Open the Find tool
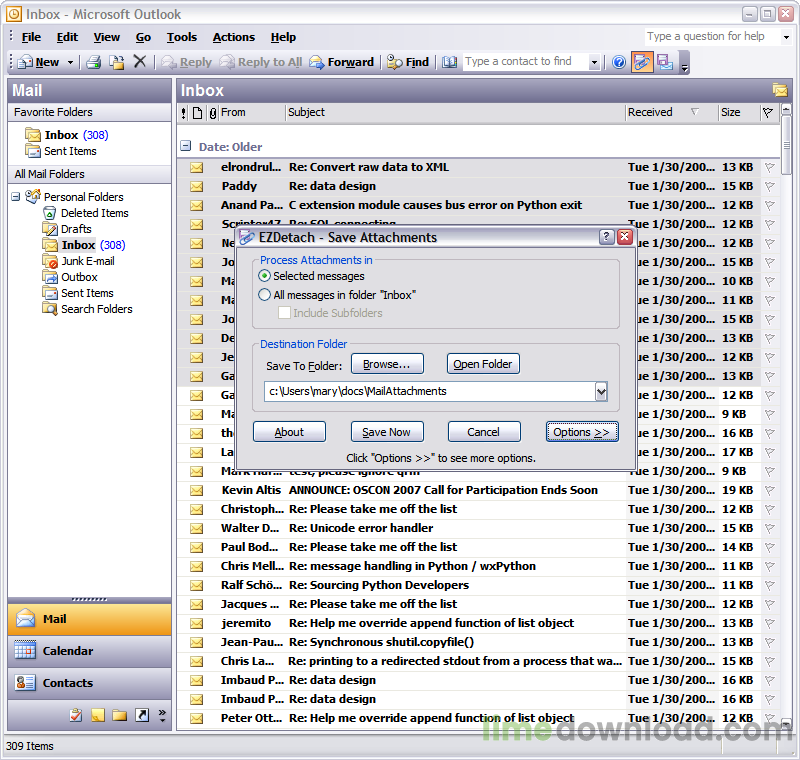The width and height of the screenshot is (800, 760). pyautogui.click(x=405, y=61)
